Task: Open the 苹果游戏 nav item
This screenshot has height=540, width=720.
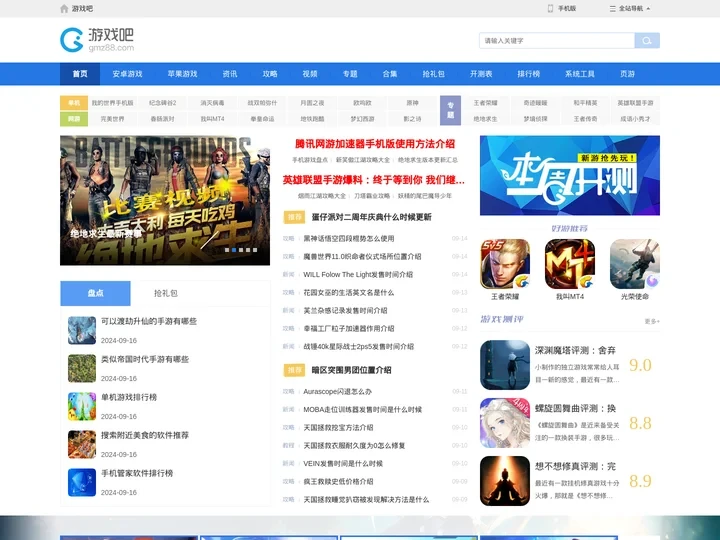Action: click(182, 73)
